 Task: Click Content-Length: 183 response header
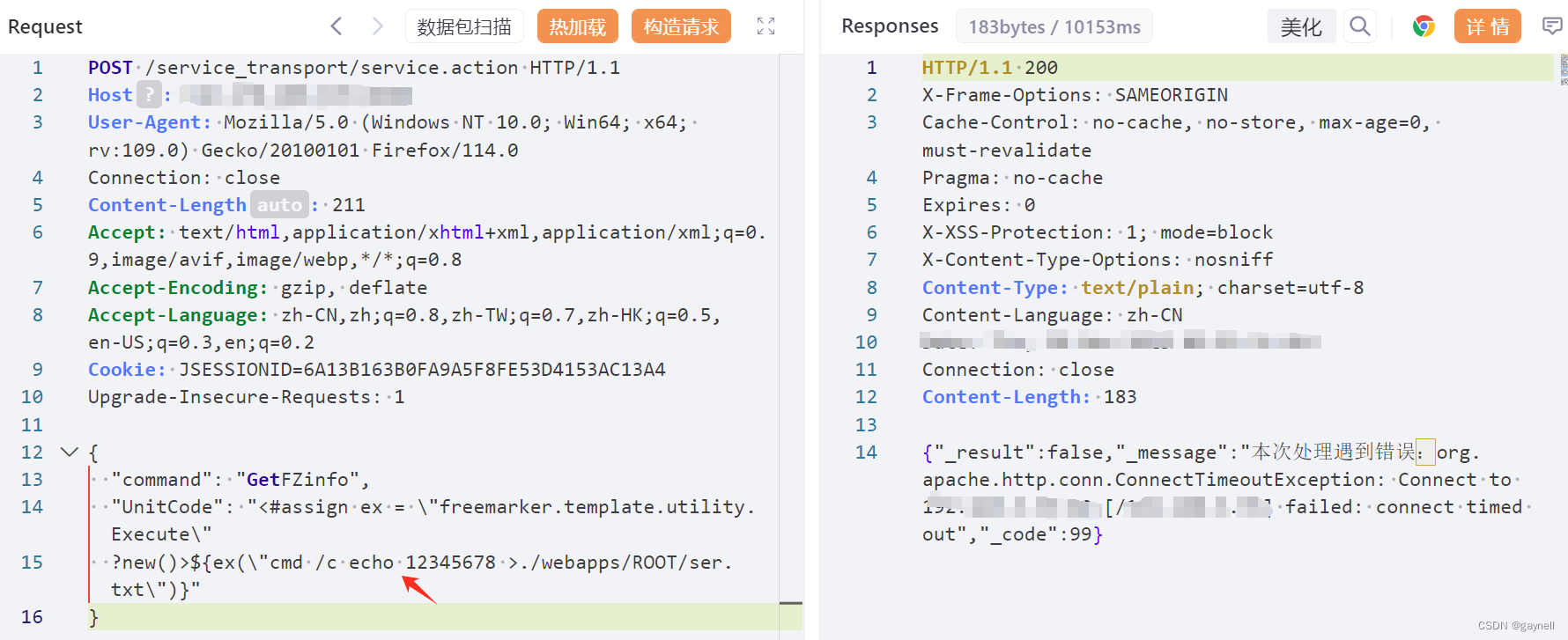(x=1029, y=396)
